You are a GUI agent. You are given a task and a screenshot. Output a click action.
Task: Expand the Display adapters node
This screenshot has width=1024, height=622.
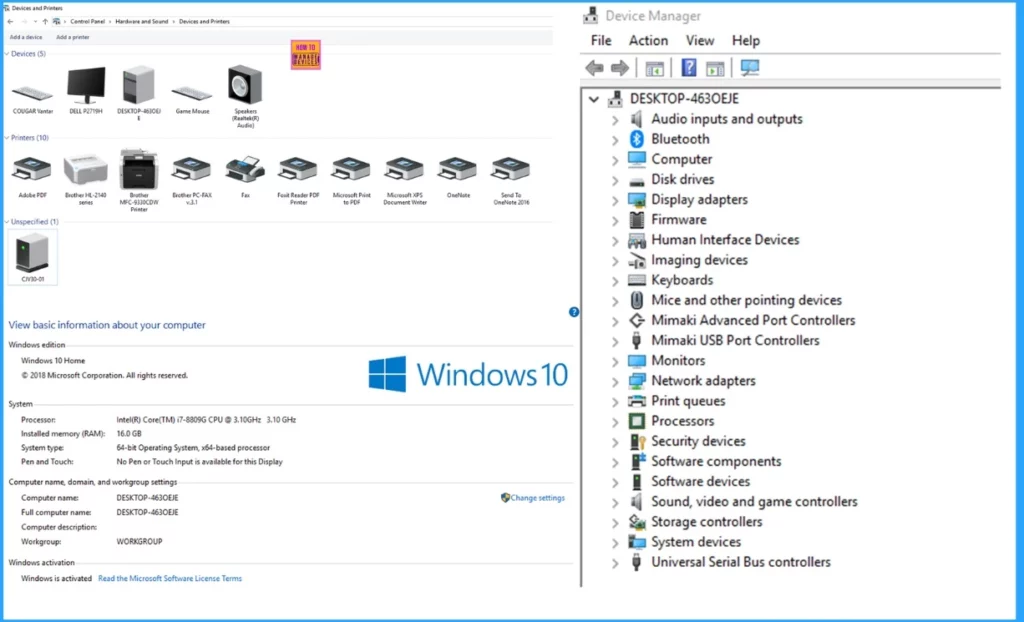pyautogui.click(x=615, y=201)
